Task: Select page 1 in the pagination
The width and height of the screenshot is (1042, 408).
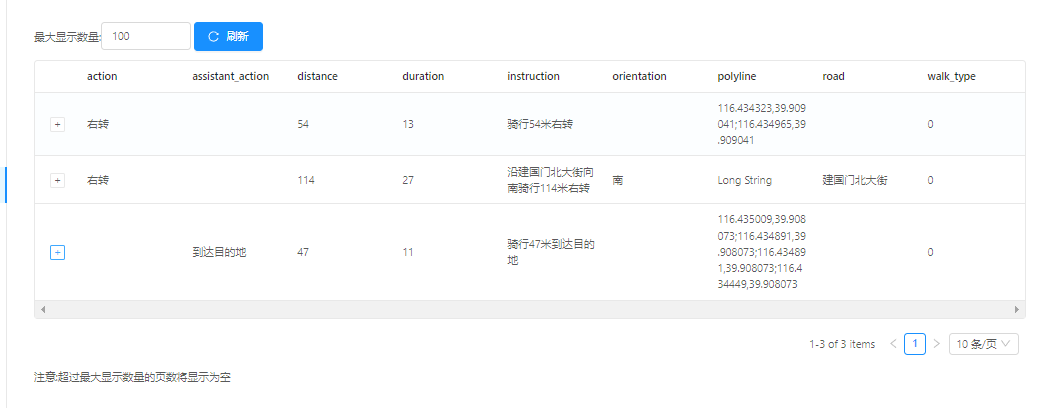Action: [x=914, y=344]
